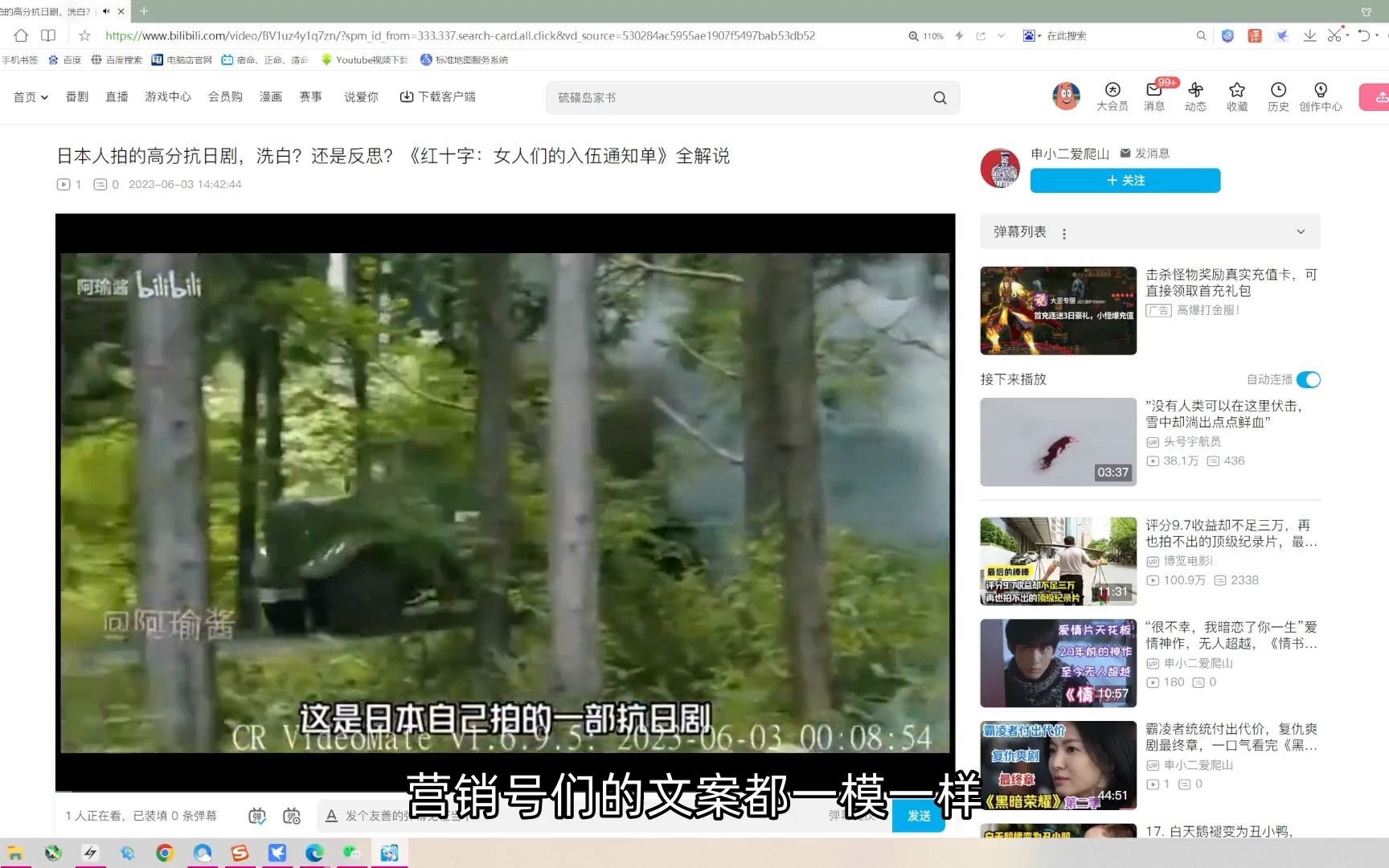Open the 说爱你 nav item

coord(361,96)
